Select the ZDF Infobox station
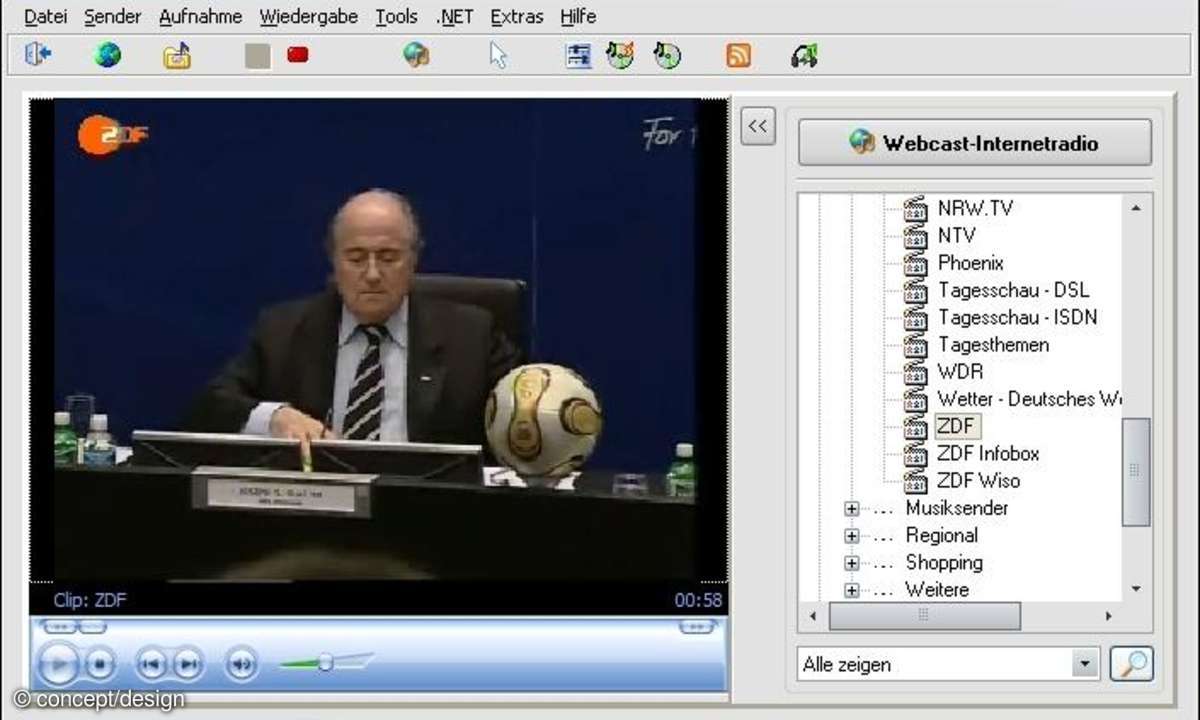Image resolution: width=1200 pixels, height=720 pixels. tap(988, 454)
